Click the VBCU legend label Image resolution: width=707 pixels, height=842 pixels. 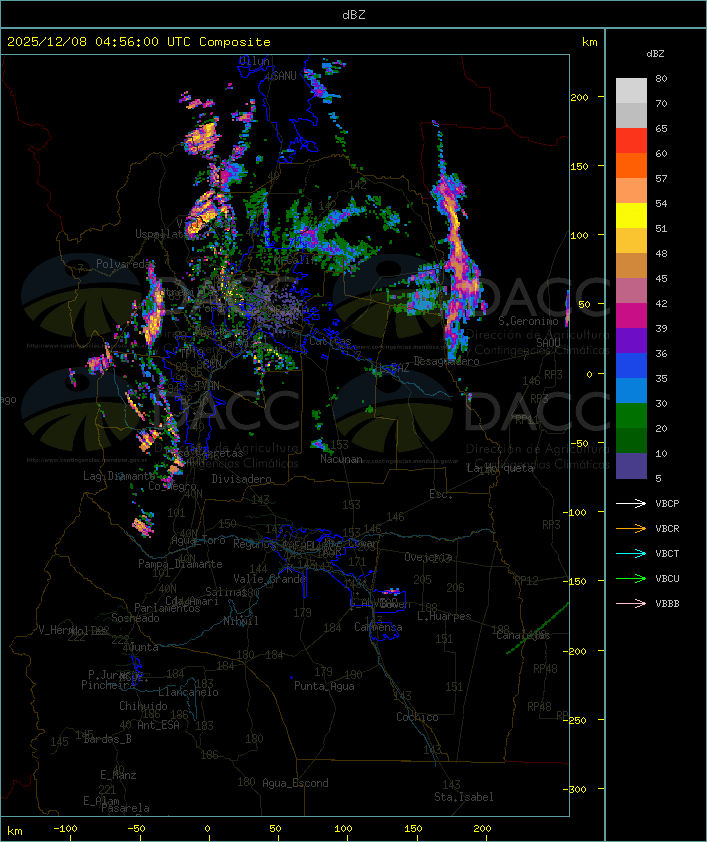tap(667, 578)
